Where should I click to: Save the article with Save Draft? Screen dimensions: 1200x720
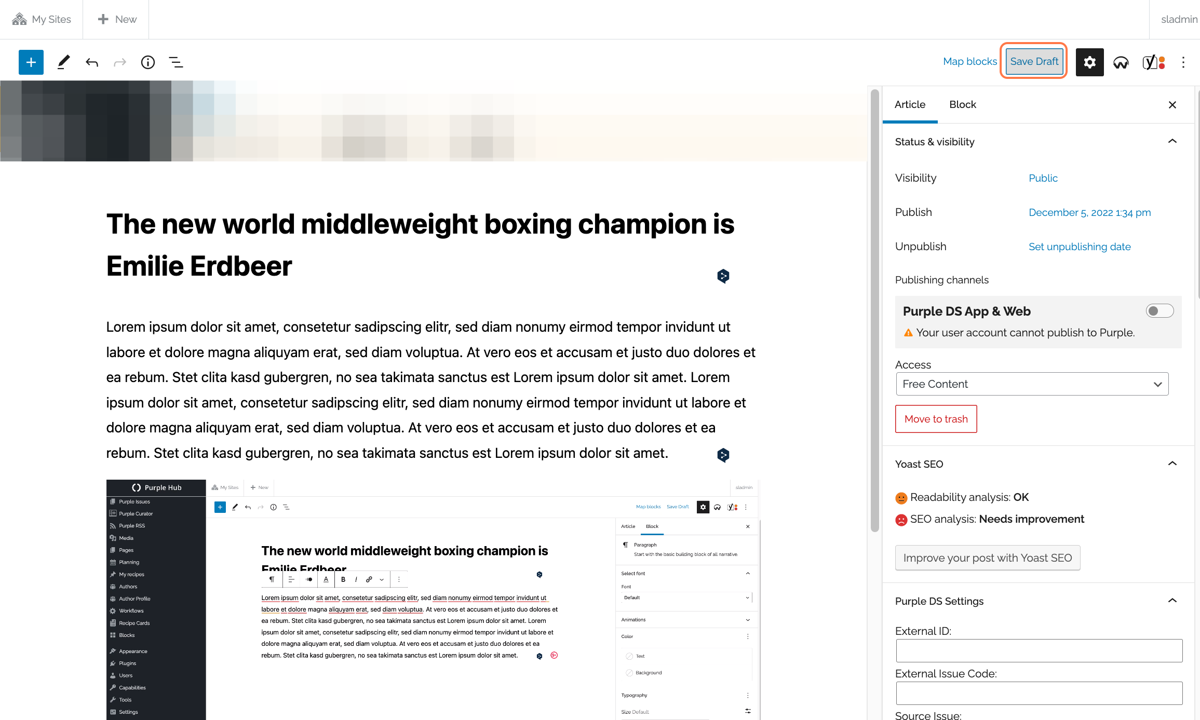(1034, 62)
